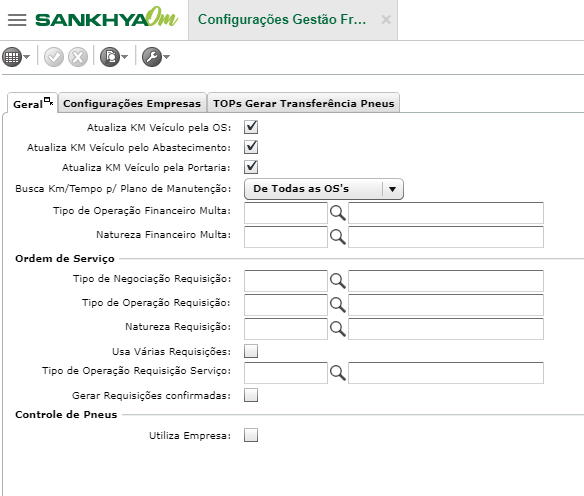Open Tipo de Negociação Requisição search magnifier
This screenshot has width=584, height=496.
337,281
